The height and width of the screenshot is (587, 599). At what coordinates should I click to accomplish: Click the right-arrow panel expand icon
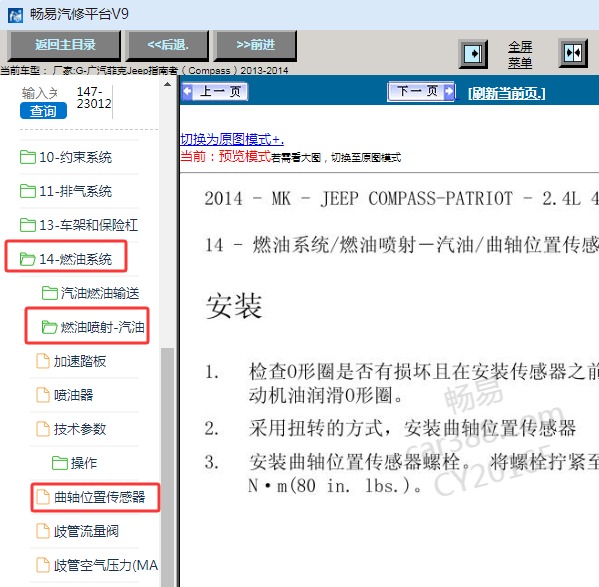click(x=473, y=54)
